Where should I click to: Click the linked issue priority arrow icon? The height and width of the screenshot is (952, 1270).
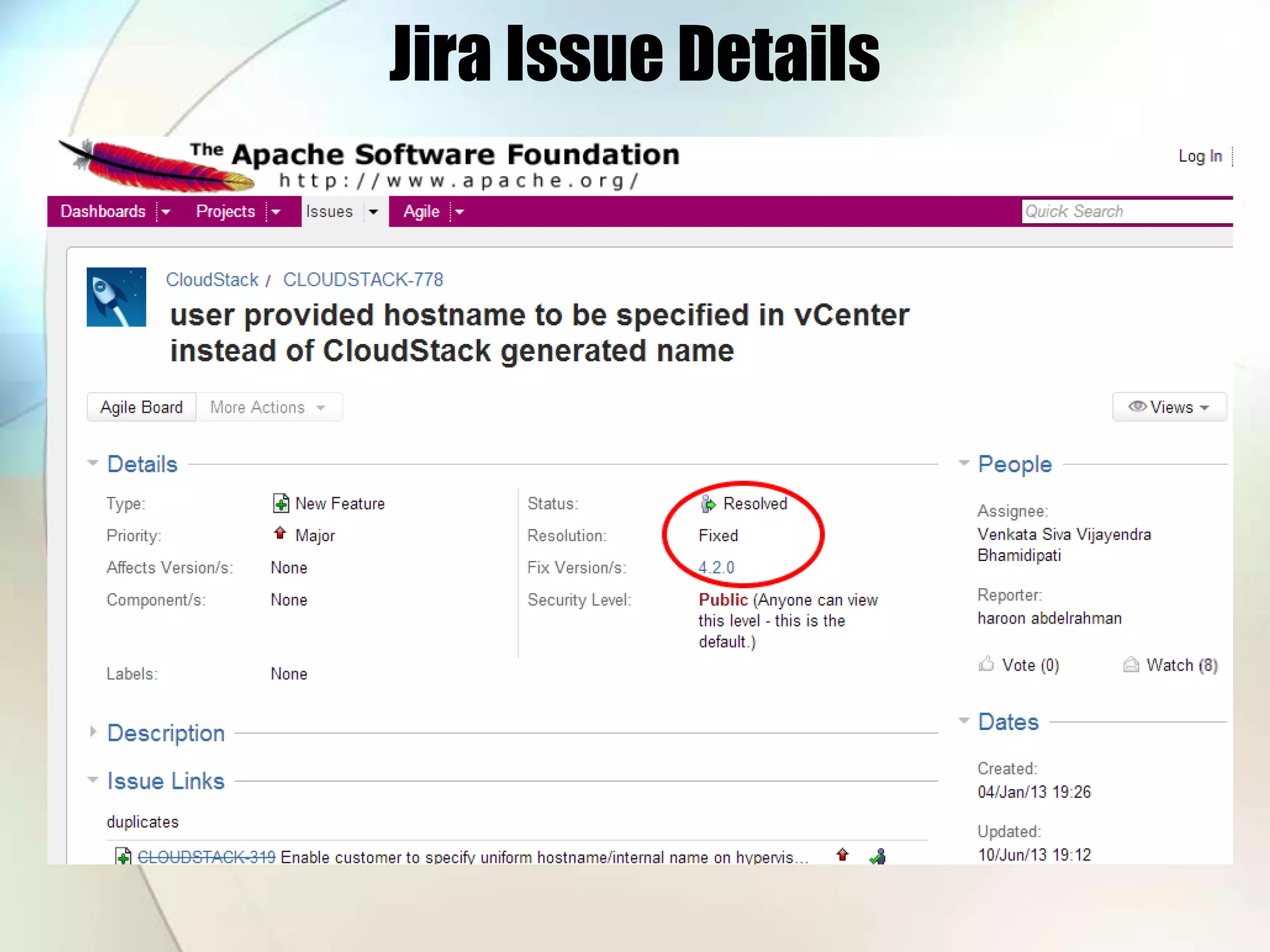842,855
